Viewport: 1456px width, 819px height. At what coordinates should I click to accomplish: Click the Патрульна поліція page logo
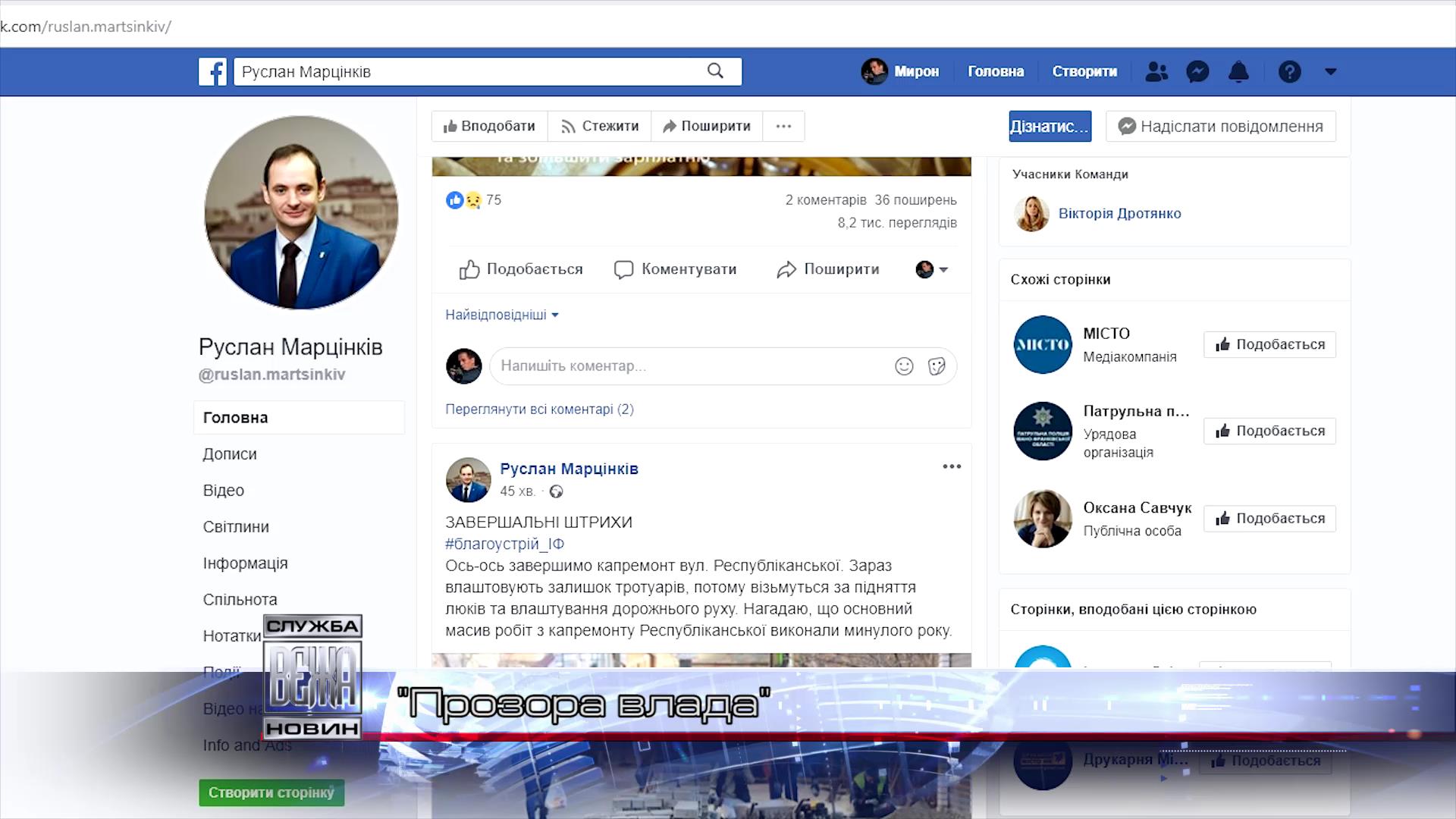1043,431
